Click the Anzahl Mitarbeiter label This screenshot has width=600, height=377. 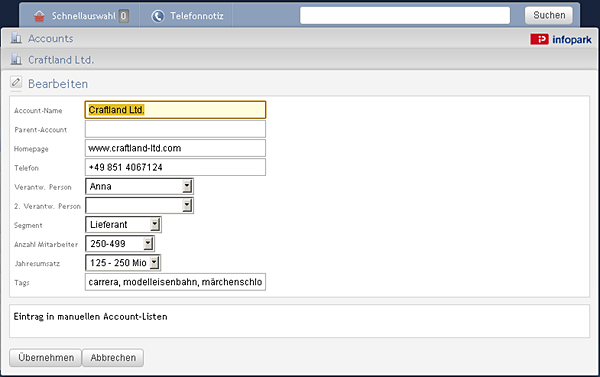pos(46,245)
